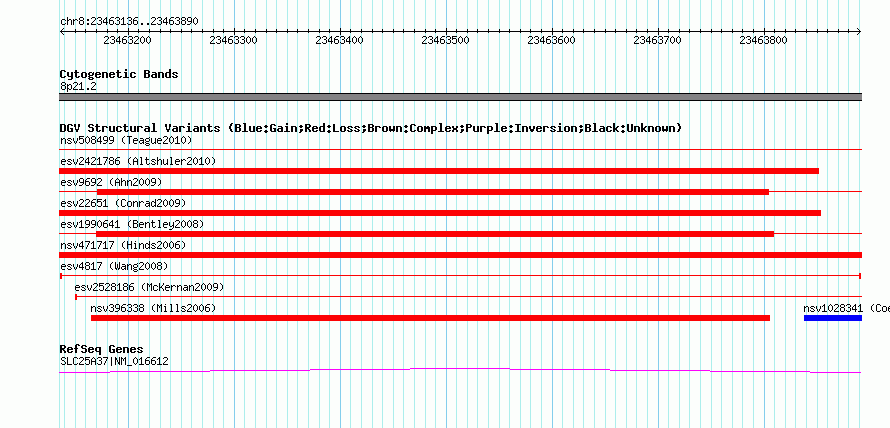Click the magenta SLC25A37 gene line

460,370
